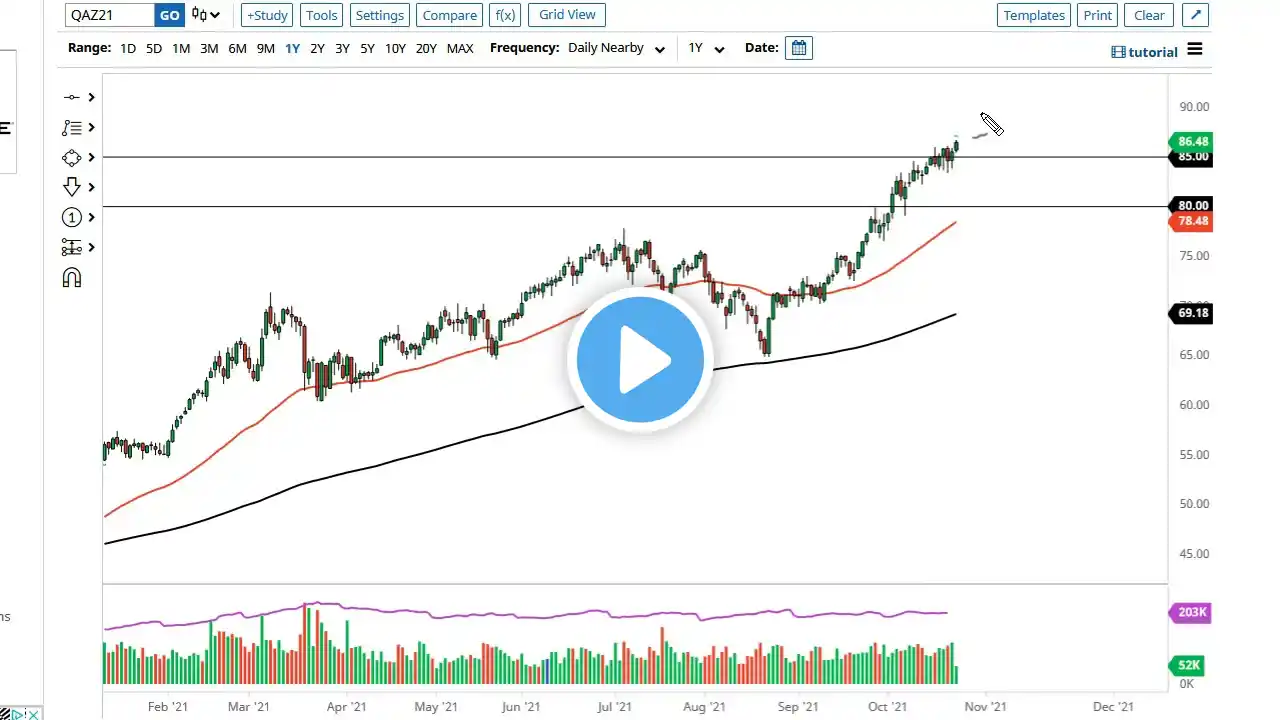Play the video overlay button
1280x720 pixels.
[x=640, y=359]
